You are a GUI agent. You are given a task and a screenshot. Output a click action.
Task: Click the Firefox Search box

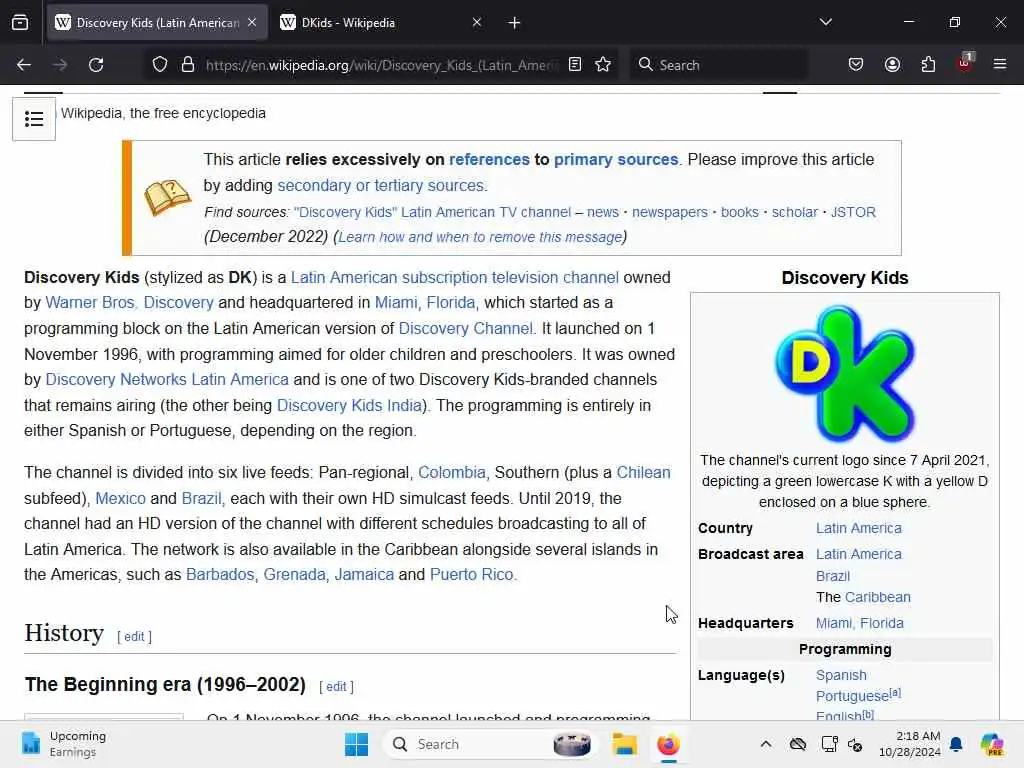718,65
